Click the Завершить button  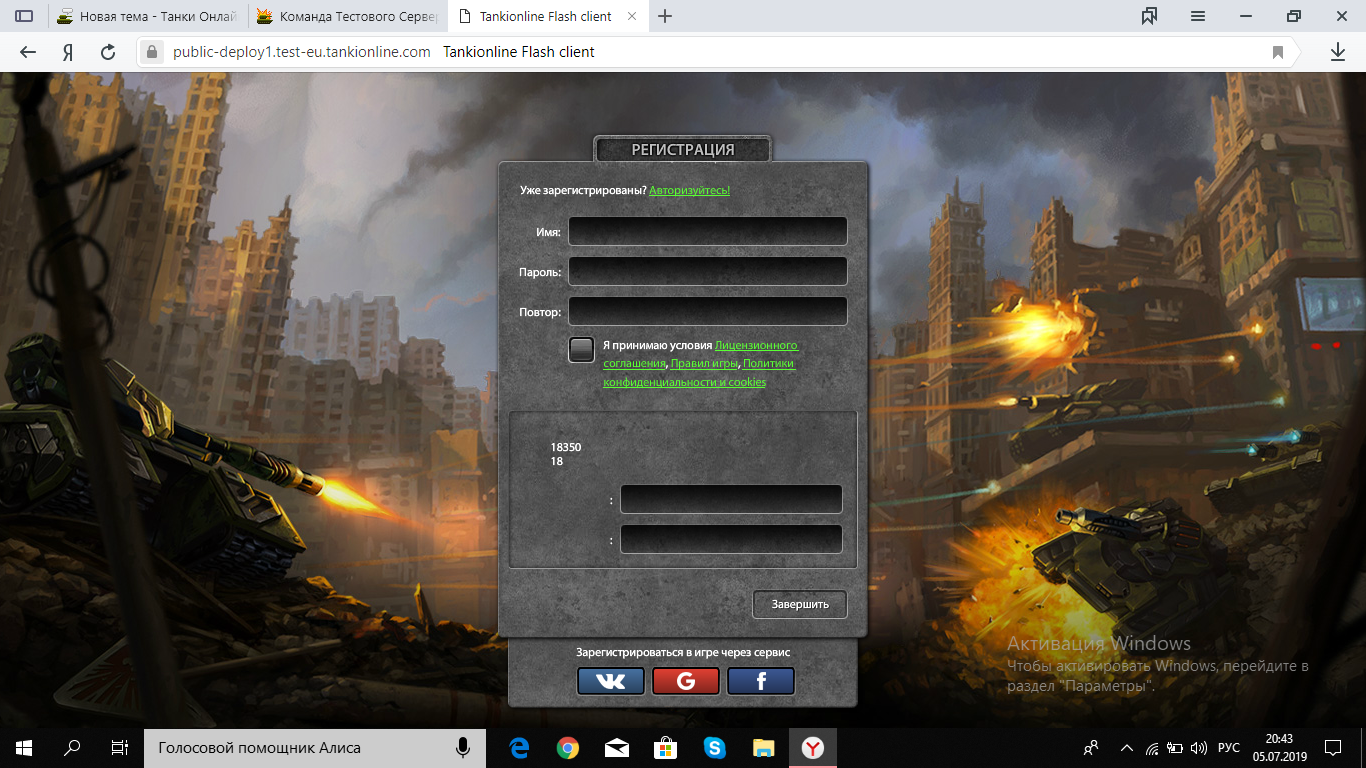point(800,604)
